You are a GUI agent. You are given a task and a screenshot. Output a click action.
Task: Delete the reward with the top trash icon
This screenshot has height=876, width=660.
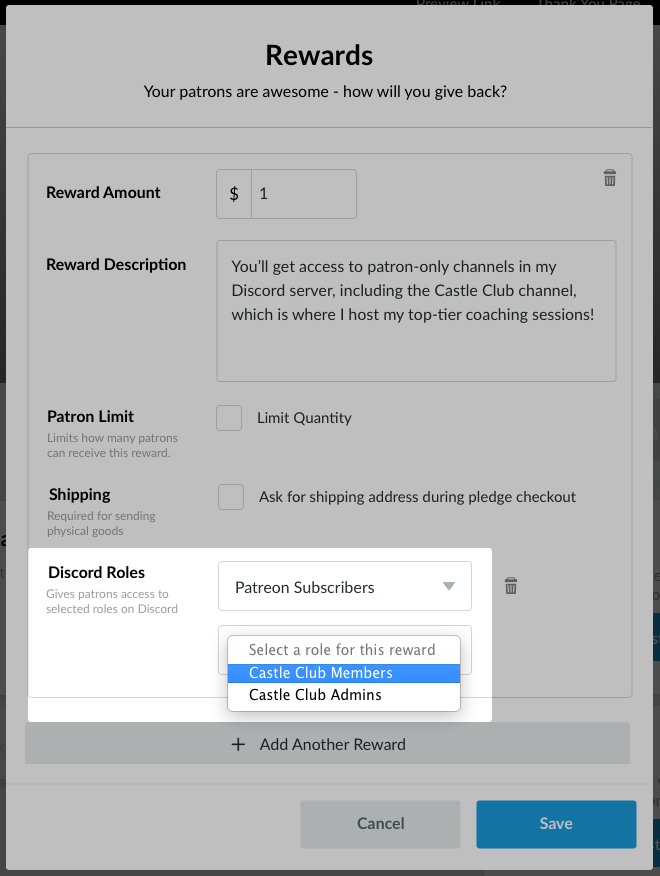coord(610,178)
